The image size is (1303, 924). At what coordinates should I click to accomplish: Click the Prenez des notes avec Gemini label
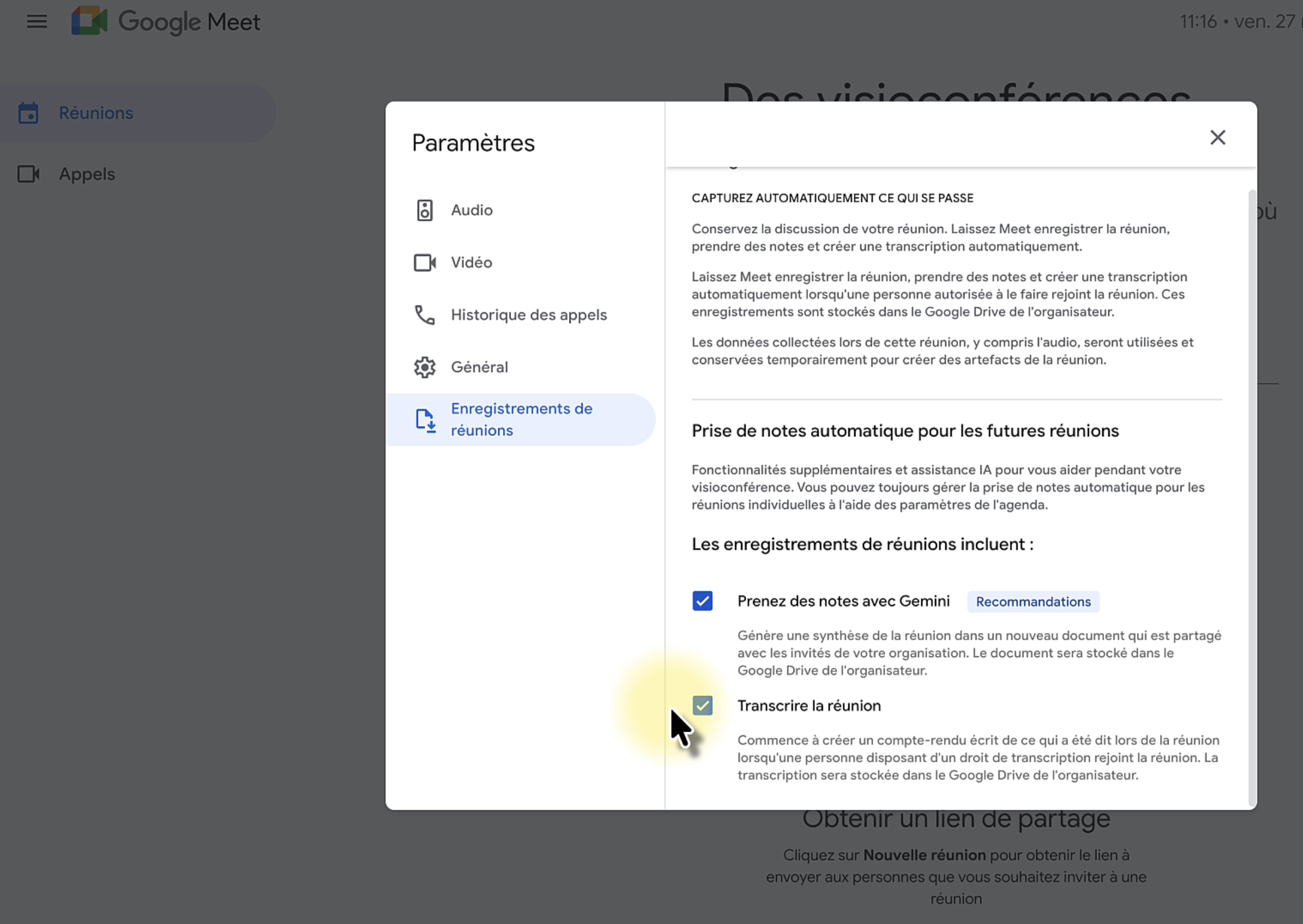coord(843,601)
